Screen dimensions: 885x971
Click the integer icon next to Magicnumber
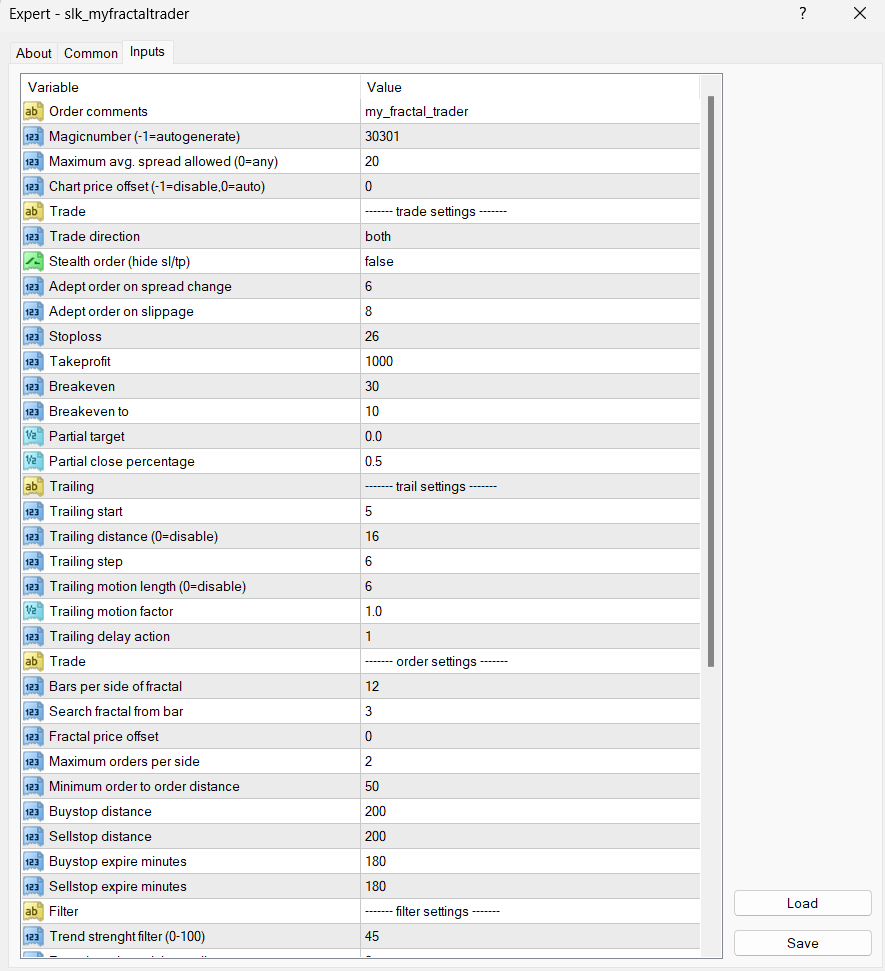33,137
